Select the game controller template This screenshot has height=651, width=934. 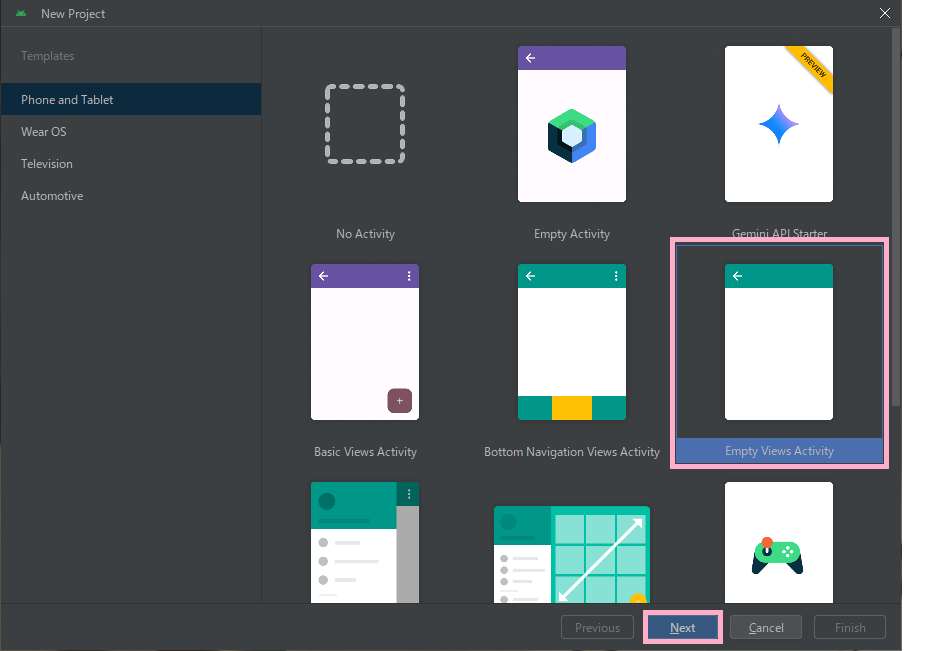[x=779, y=543]
